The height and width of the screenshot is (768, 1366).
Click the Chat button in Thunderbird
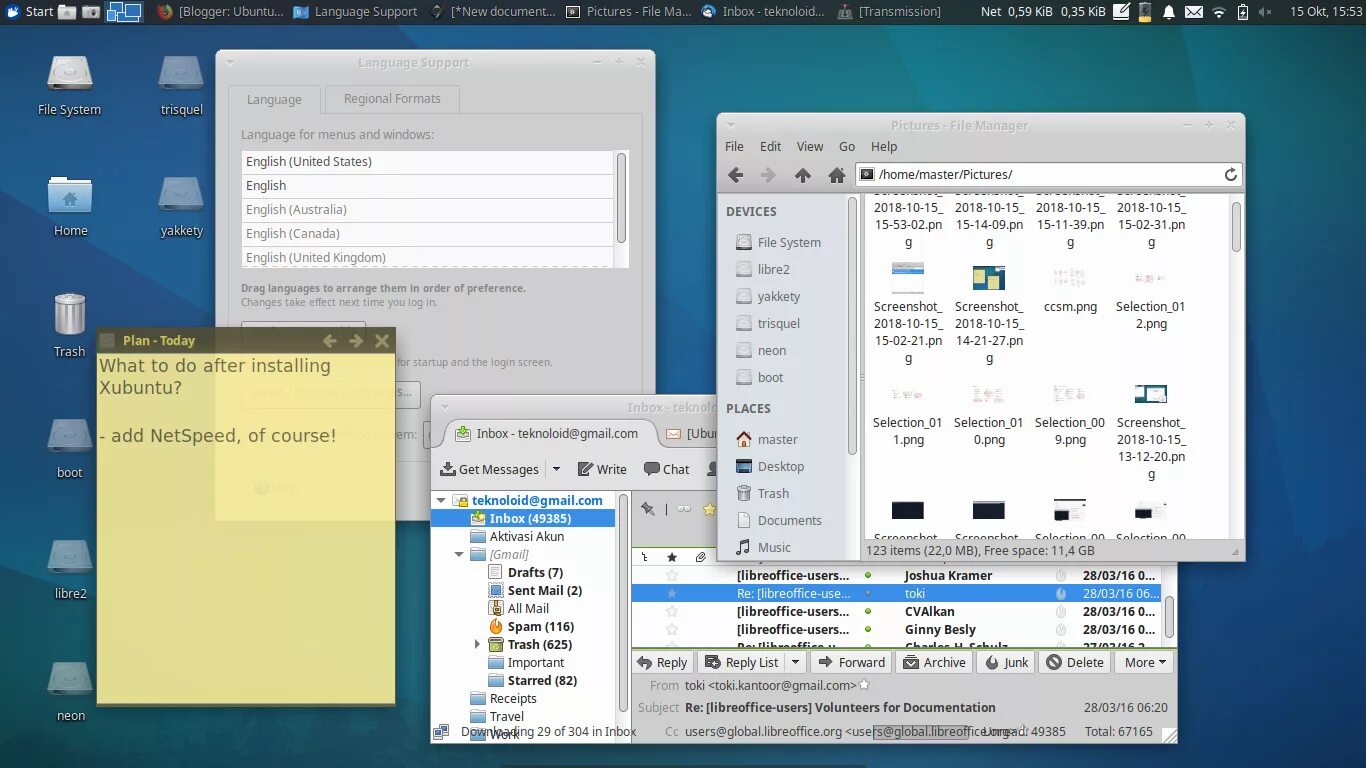667,469
